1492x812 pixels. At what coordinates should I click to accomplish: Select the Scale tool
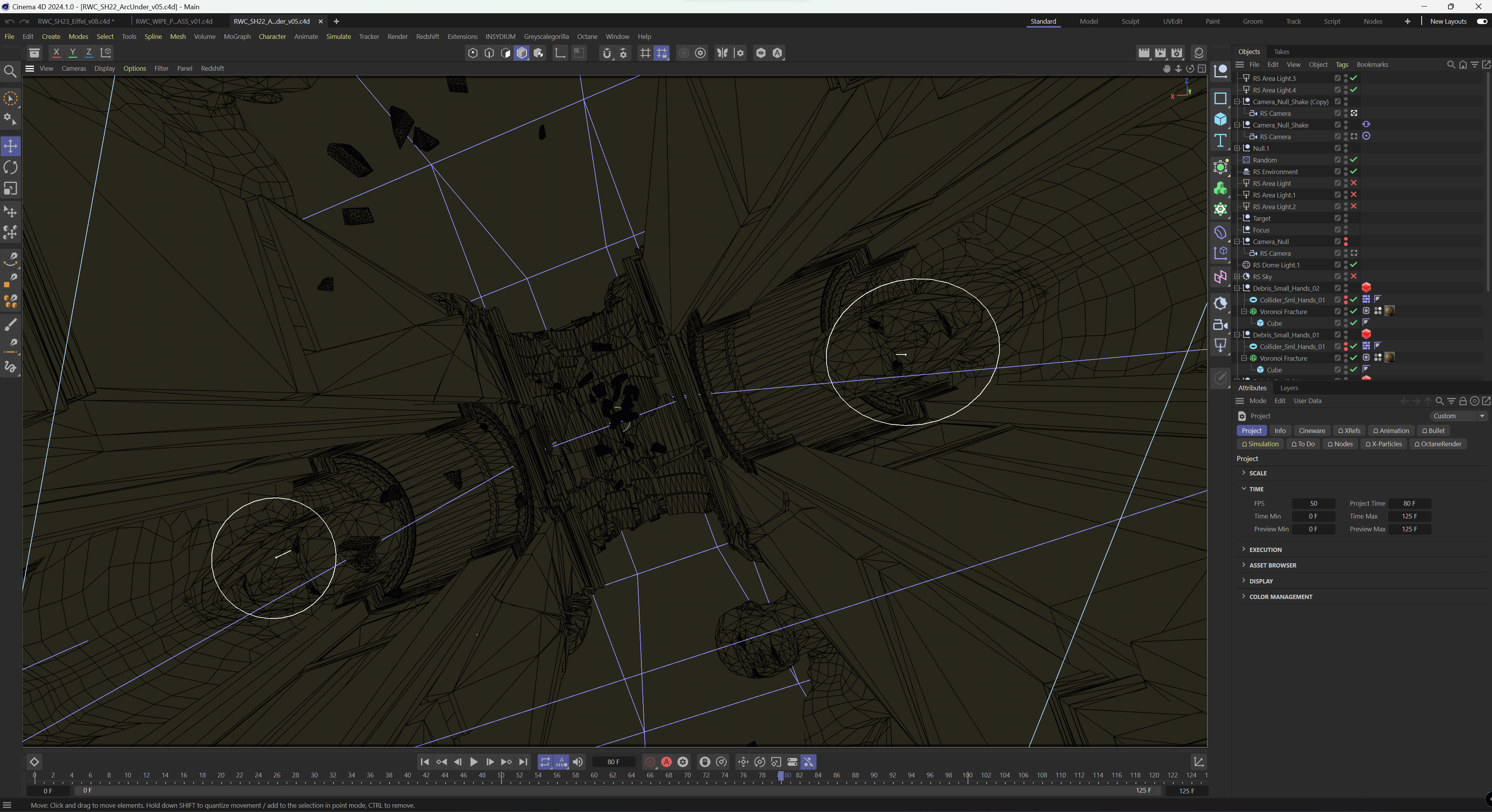click(x=10, y=189)
